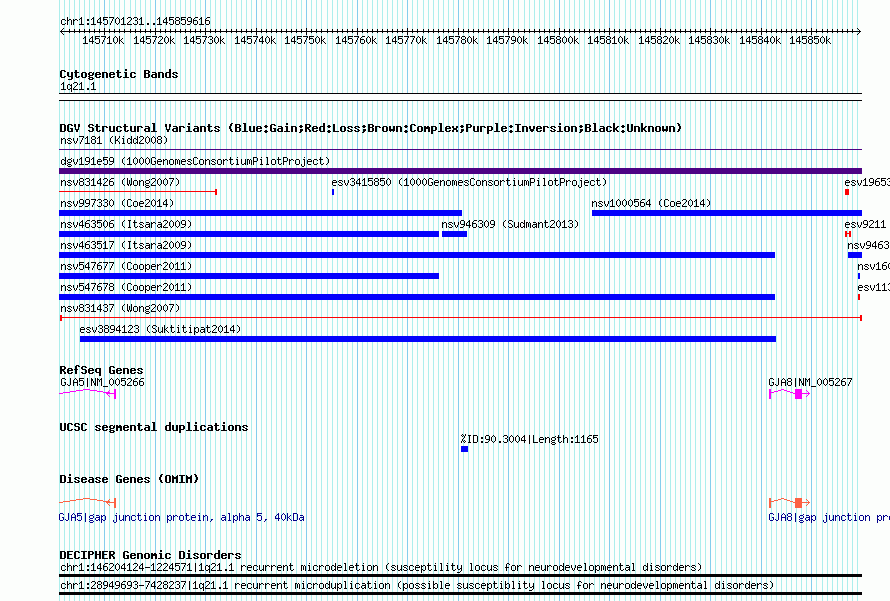The height and width of the screenshot is (601, 890).
Task: Select the red esv9211 marker at right edge
Action: point(848,234)
